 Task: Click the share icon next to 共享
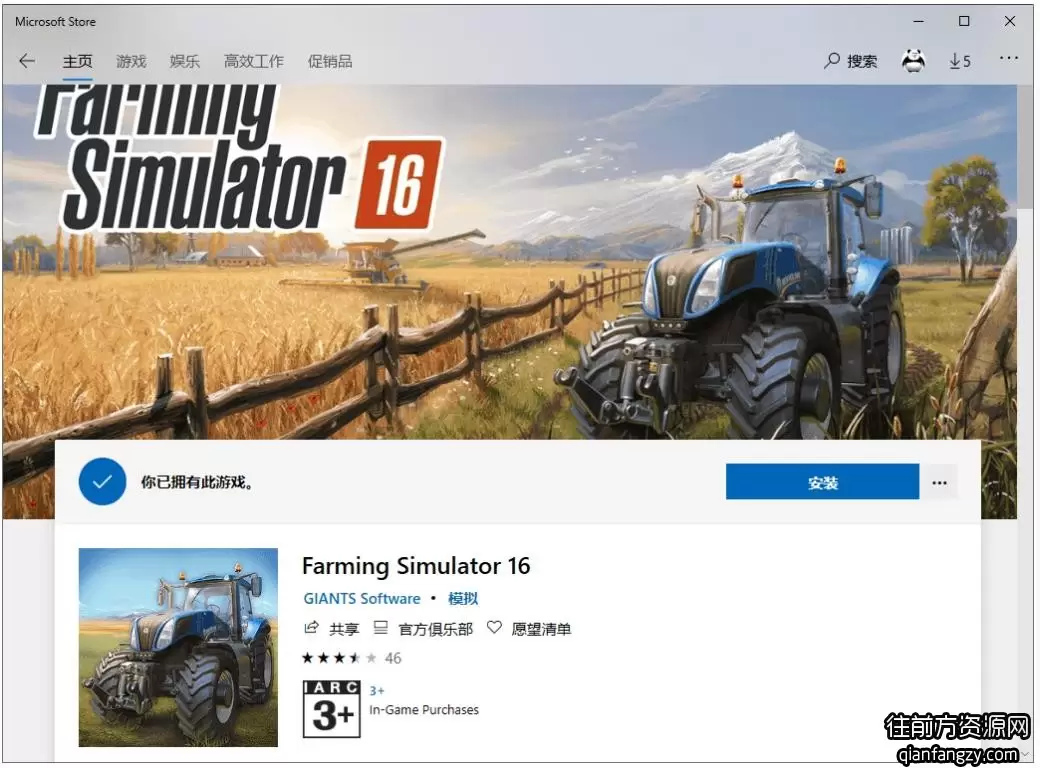coord(311,627)
